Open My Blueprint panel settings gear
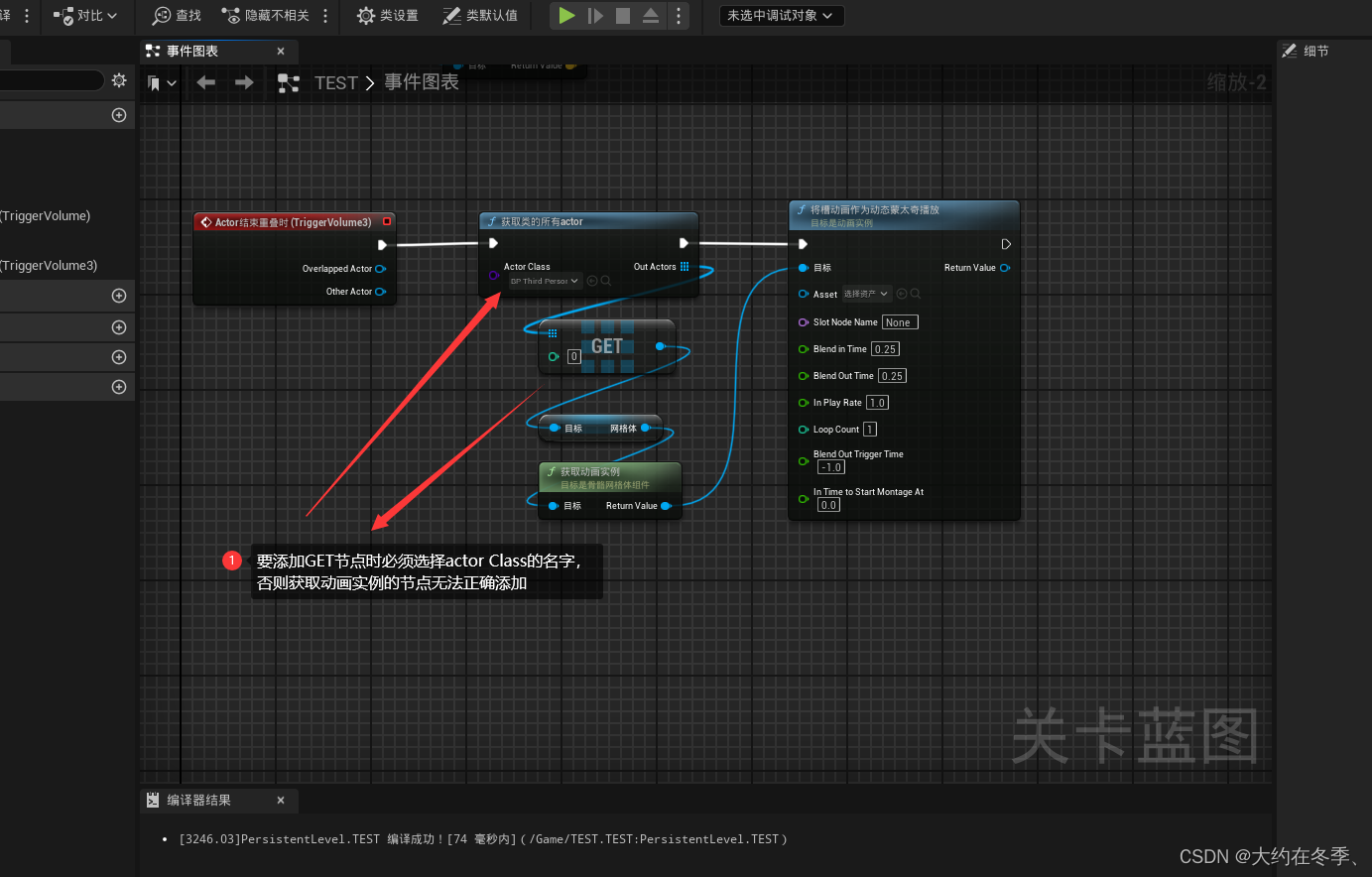This screenshot has width=1372, height=877. 119,80
